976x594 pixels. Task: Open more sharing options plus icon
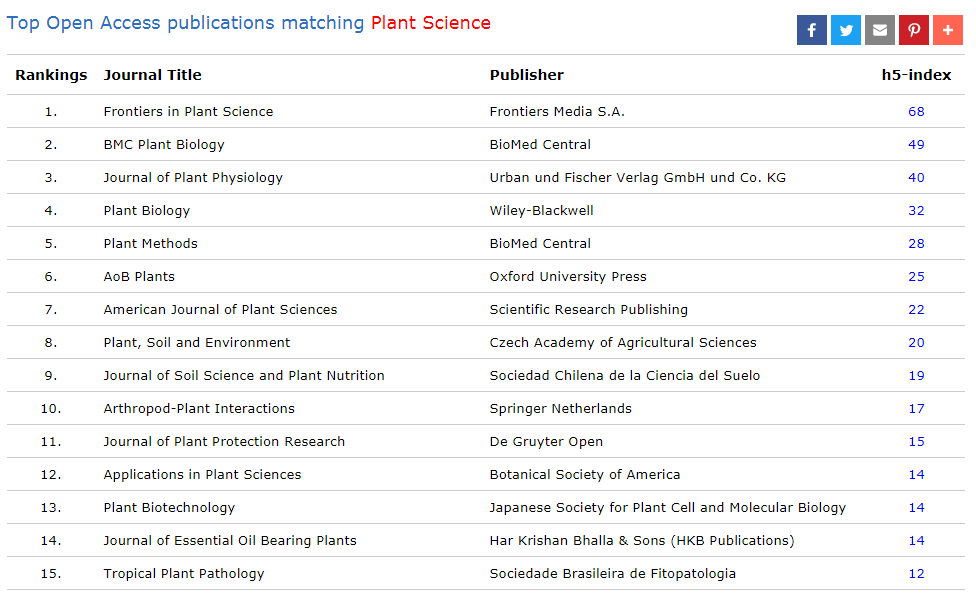pyautogui.click(x=947, y=30)
